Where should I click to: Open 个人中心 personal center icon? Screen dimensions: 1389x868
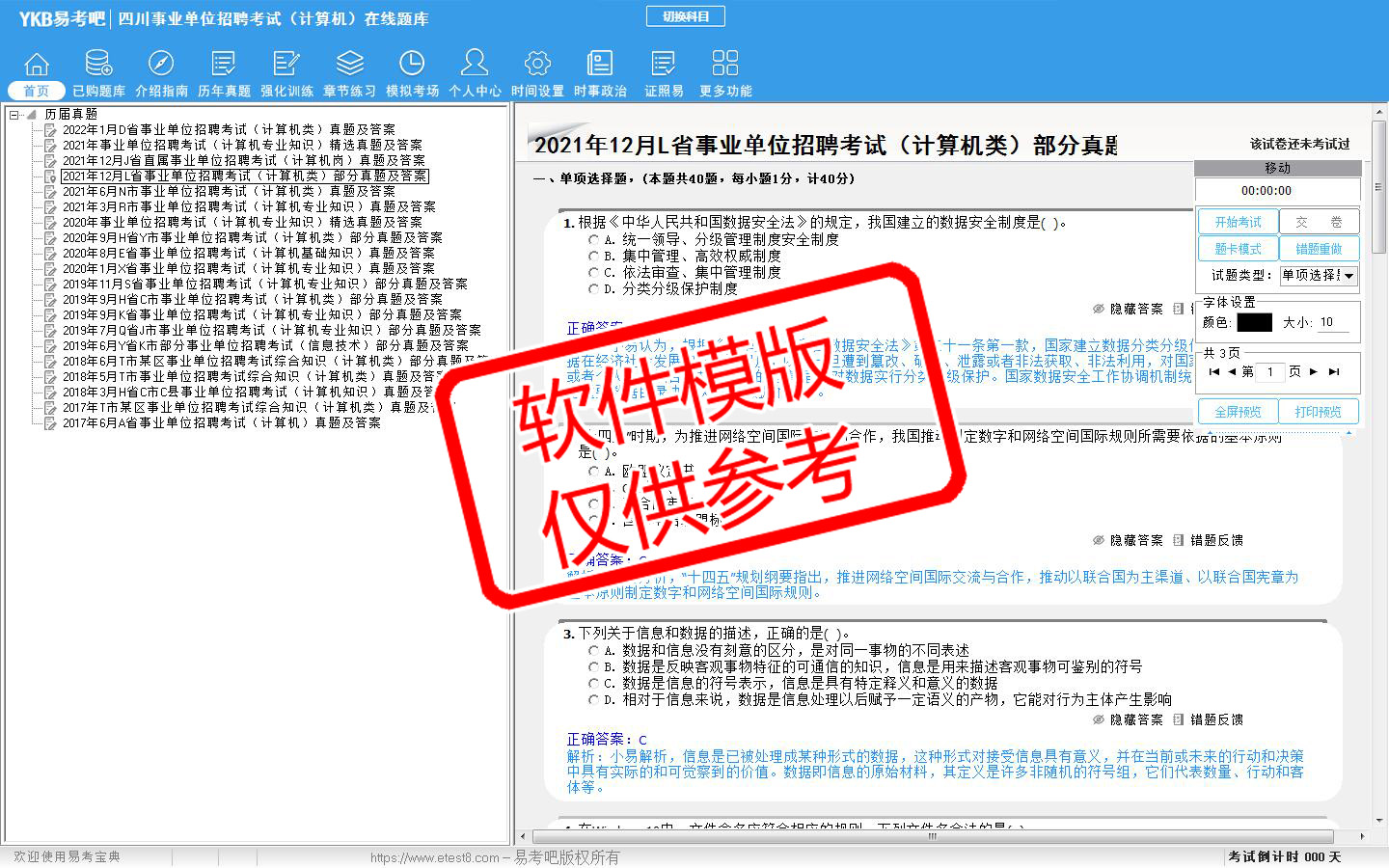(475, 65)
